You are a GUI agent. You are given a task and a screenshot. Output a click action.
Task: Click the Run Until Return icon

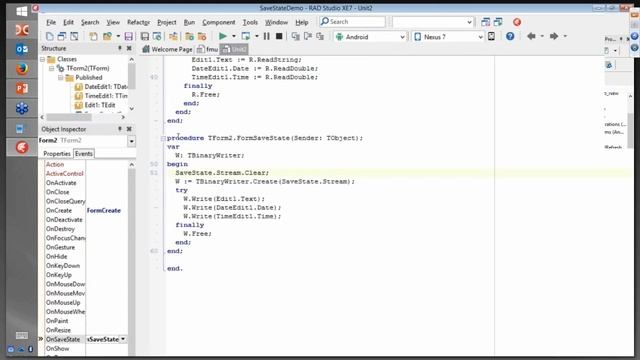(x=320, y=36)
